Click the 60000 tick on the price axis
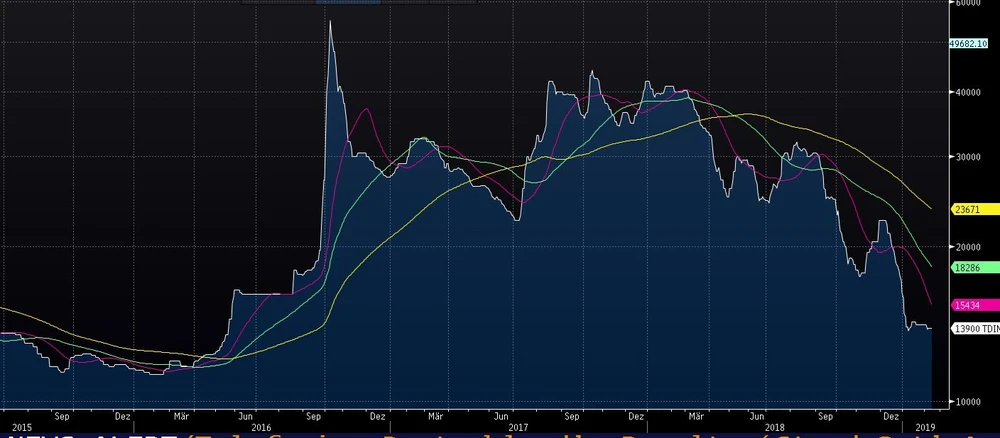Viewport: 1000px width, 438px height. click(967, 3)
